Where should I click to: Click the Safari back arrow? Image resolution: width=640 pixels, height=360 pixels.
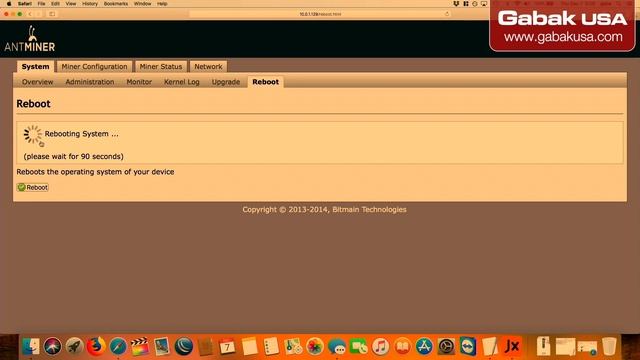30,14
